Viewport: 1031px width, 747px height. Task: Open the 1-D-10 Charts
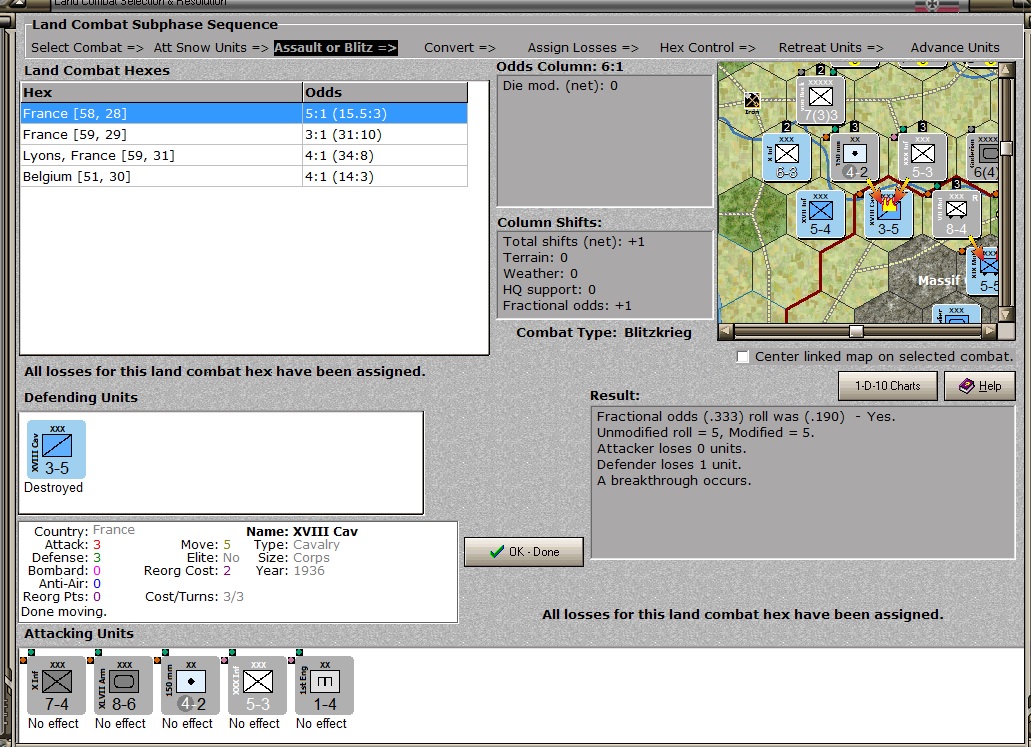(x=888, y=386)
